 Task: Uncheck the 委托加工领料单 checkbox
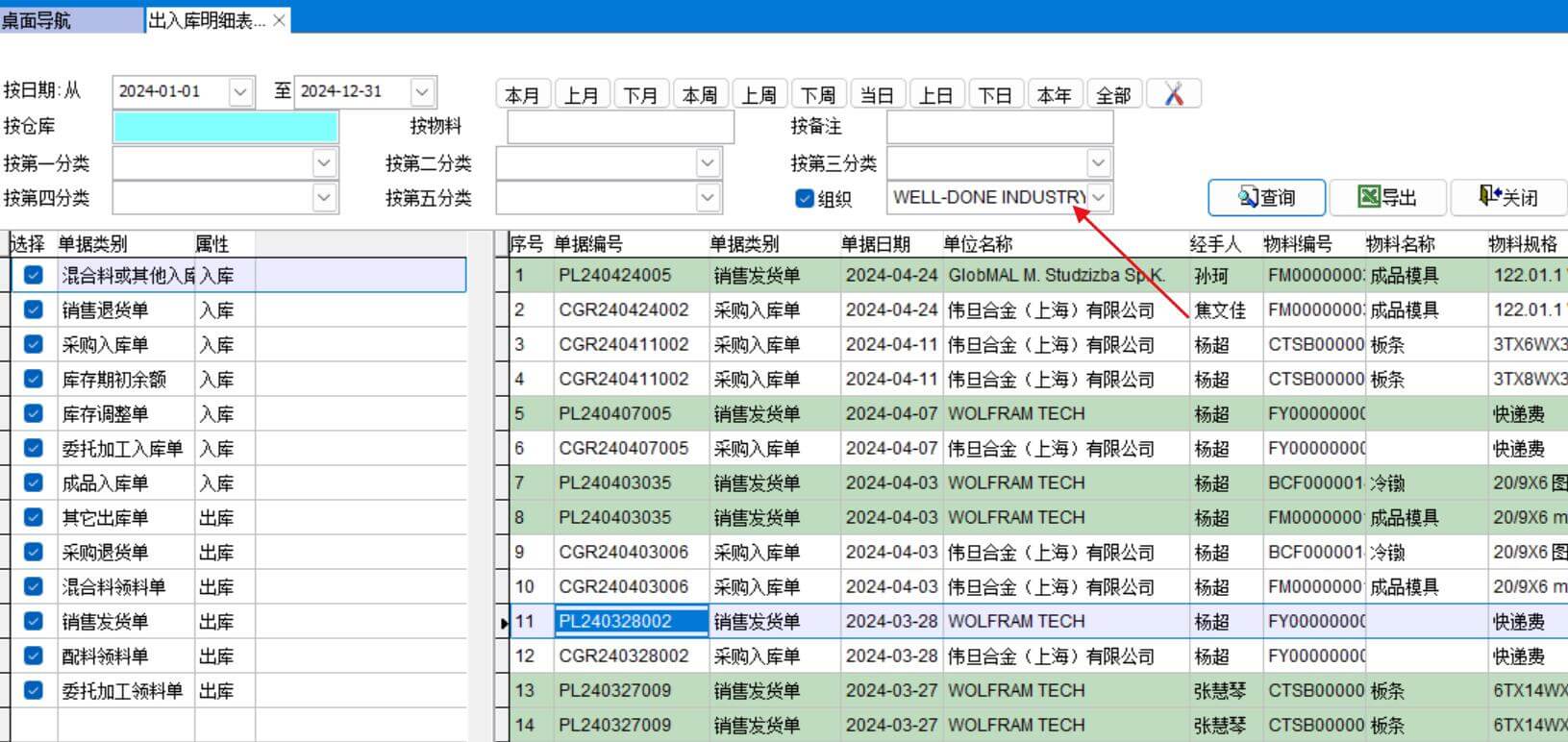tap(34, 690)
